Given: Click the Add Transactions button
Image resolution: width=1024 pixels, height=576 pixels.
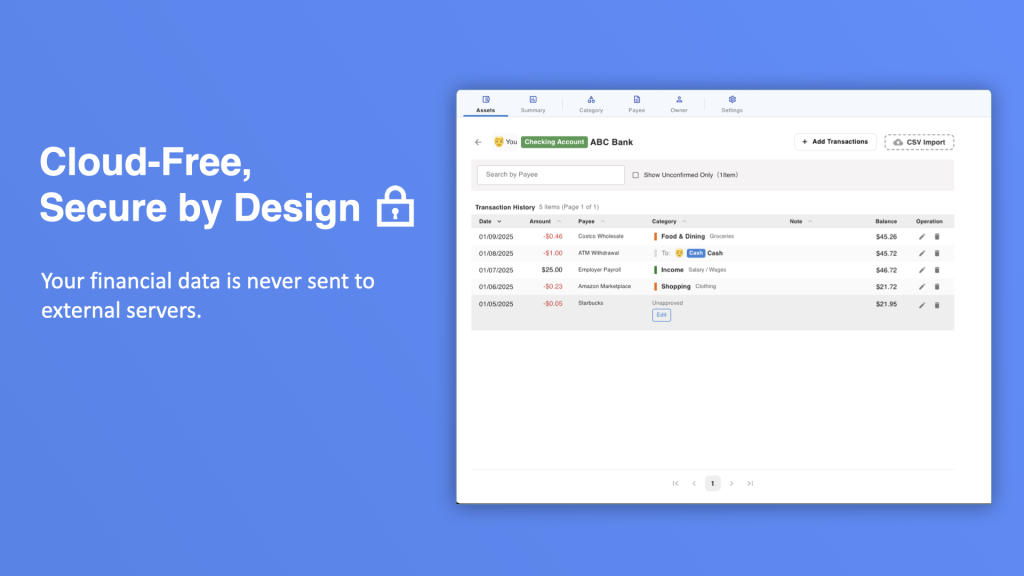Looking at the screenshot, I should pos(835,142).
